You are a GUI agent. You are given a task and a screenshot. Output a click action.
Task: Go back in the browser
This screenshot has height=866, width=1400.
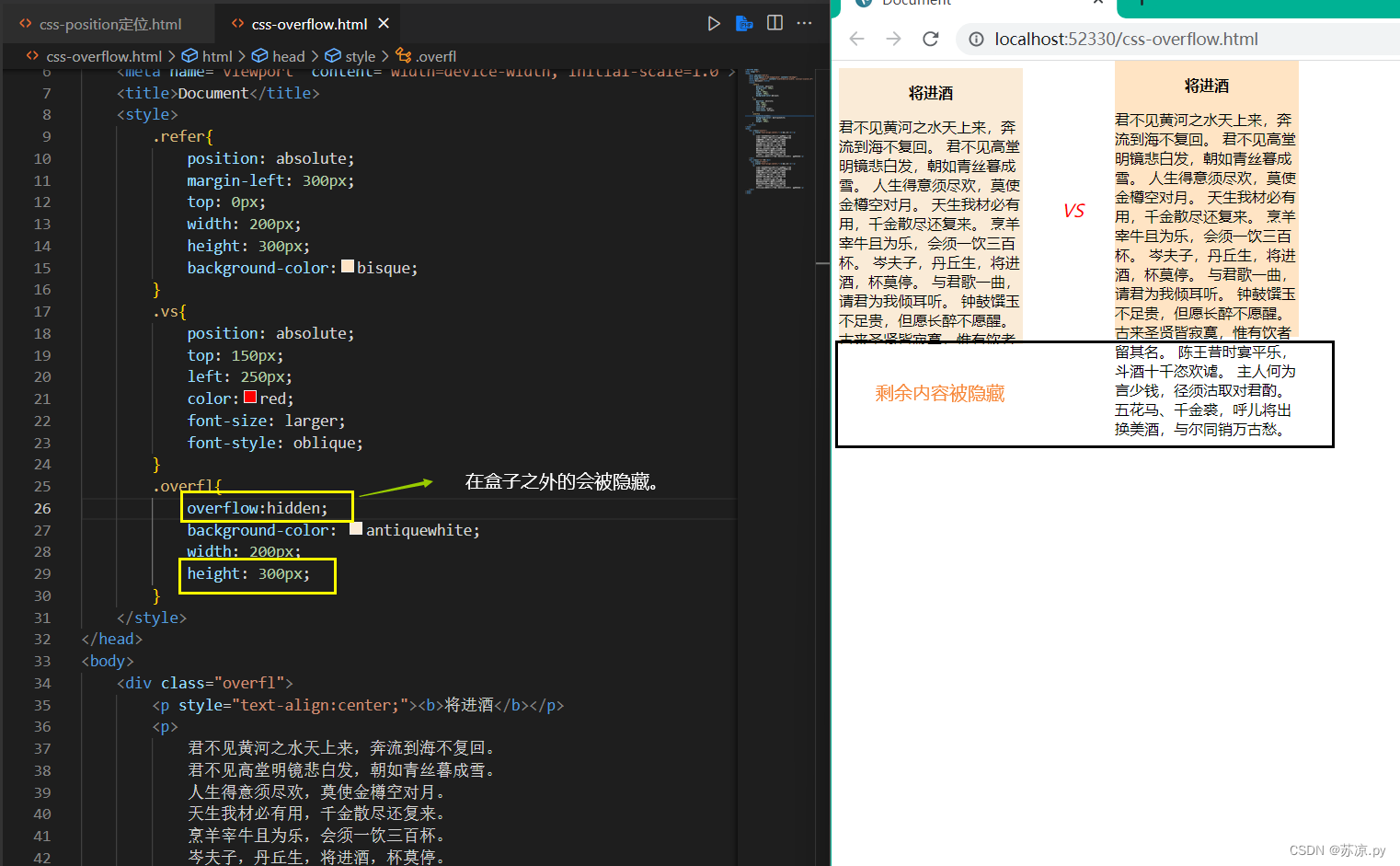pos(856,39)
